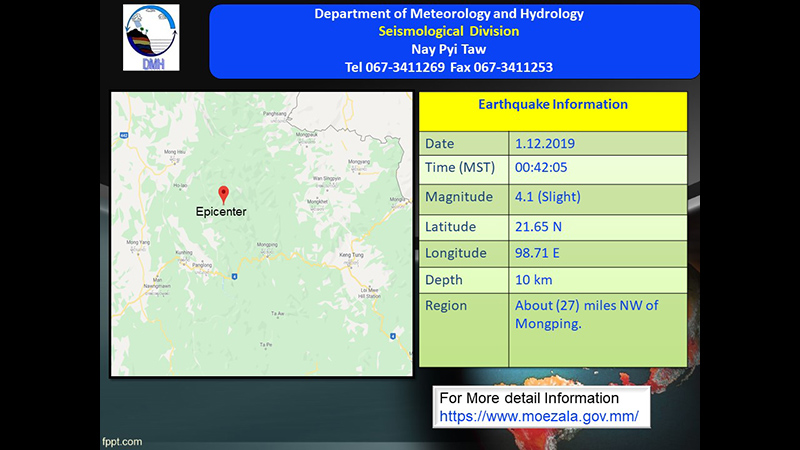The width and height of the screenshot is (800, 450).
Task: Select the '21.65 N' latitude value
Action: point(538,227)
